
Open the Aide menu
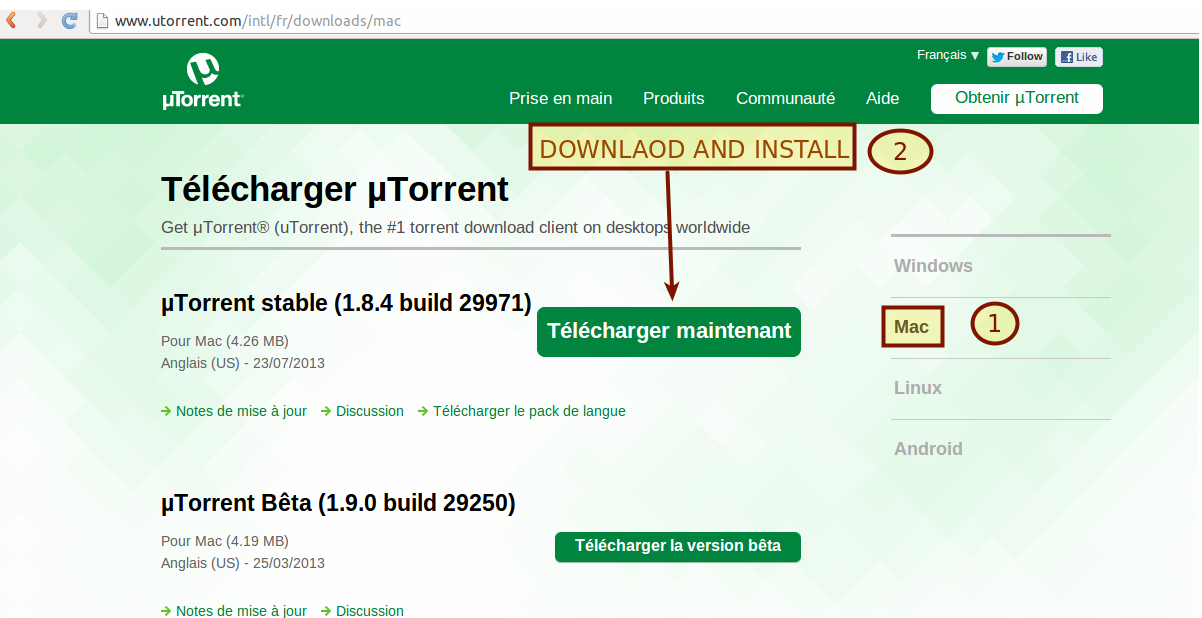pyautogui.click(x=882, y=98)
